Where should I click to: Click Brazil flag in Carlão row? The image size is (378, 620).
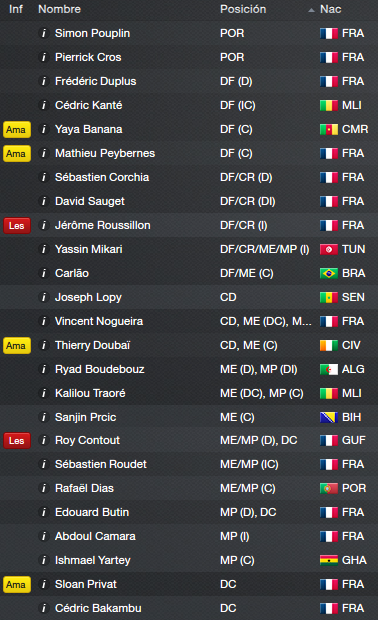tap(329, 273)
